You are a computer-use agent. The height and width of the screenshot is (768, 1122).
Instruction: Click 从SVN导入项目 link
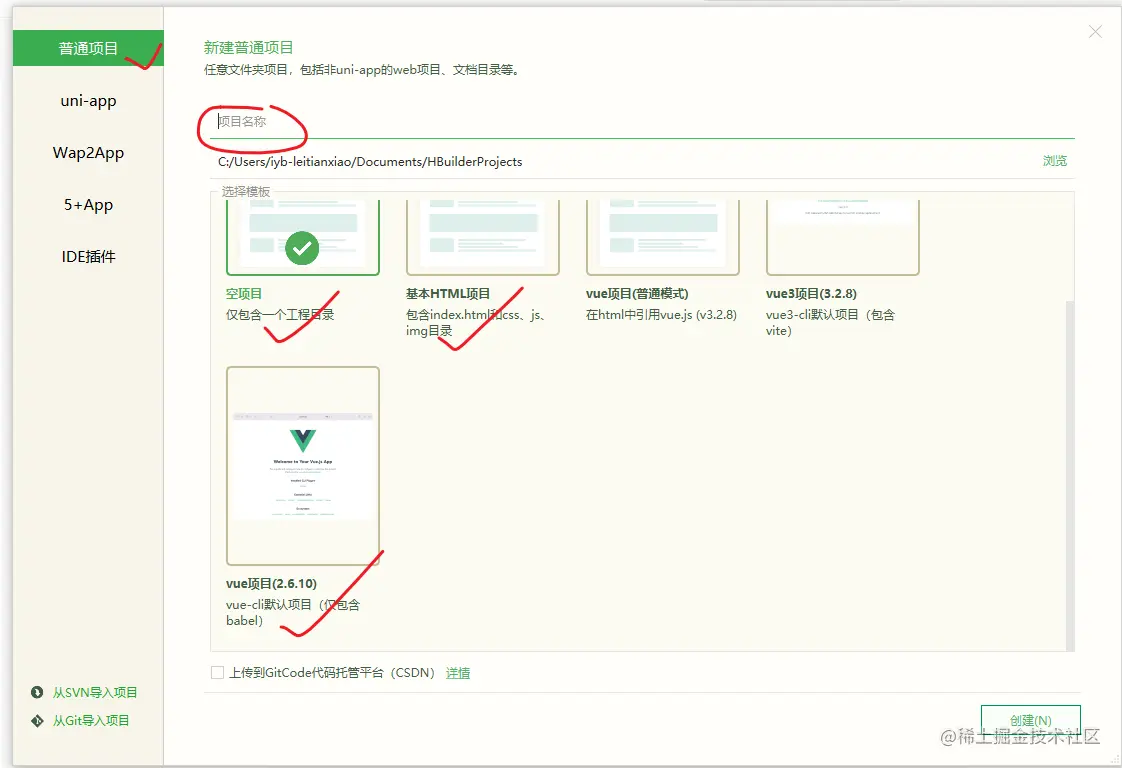95,692
